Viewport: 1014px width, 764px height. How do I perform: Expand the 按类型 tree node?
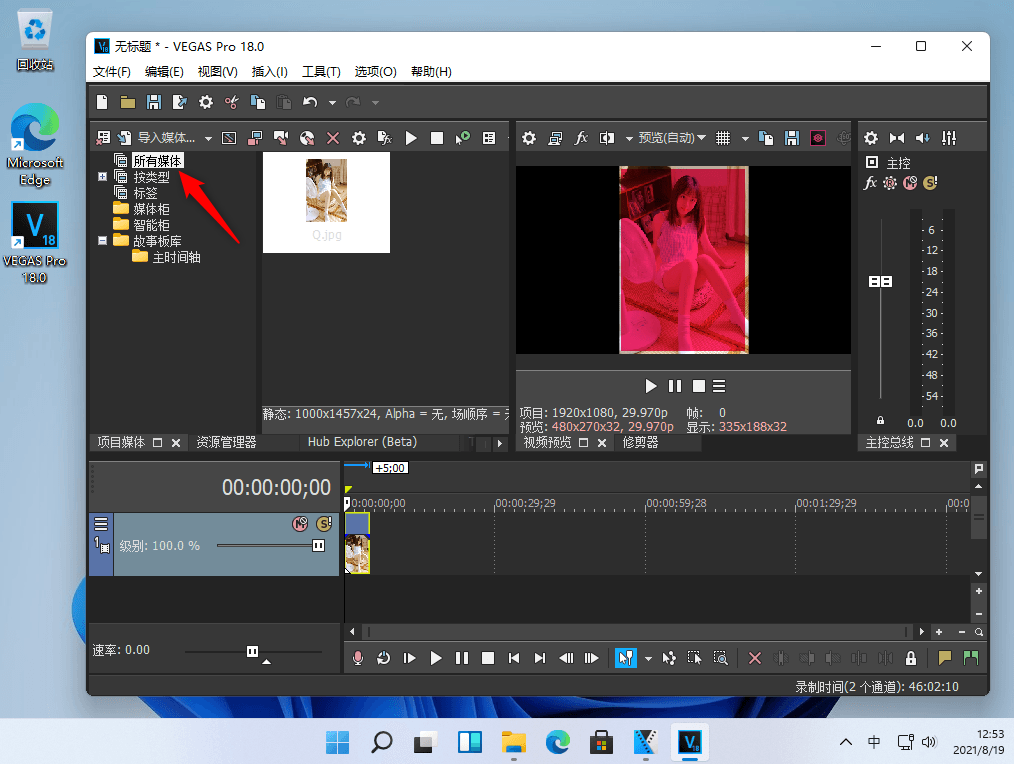(x=102, y=176)
